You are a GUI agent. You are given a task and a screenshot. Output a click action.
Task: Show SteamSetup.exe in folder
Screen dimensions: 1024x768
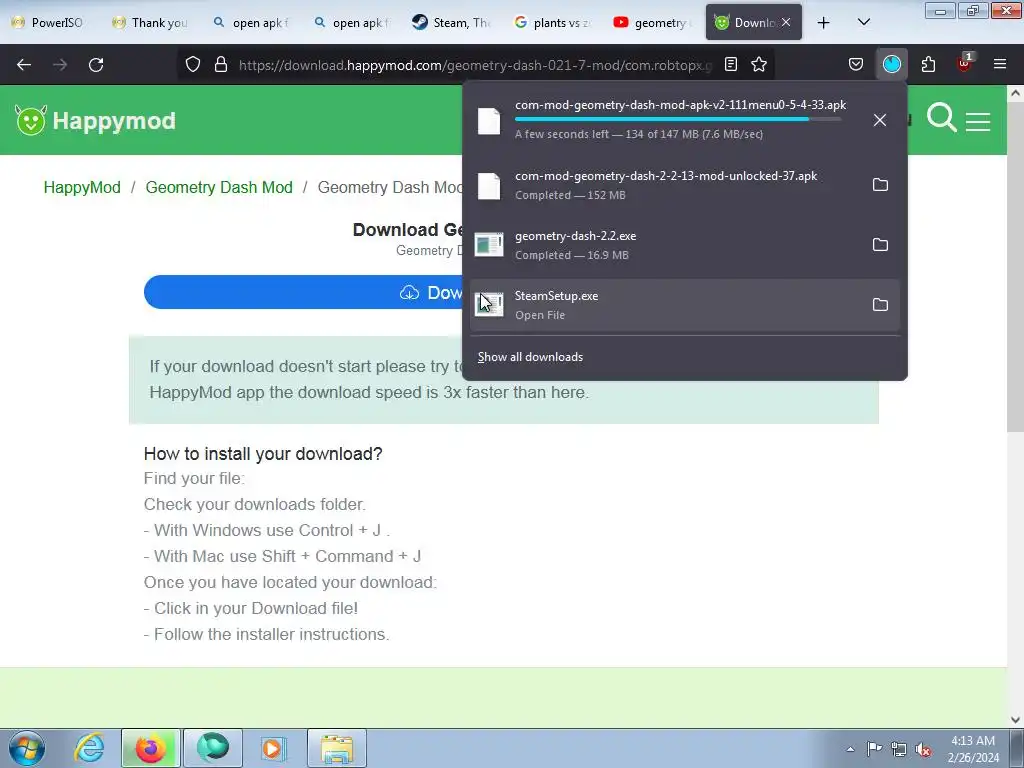click(x=880, y=305)
